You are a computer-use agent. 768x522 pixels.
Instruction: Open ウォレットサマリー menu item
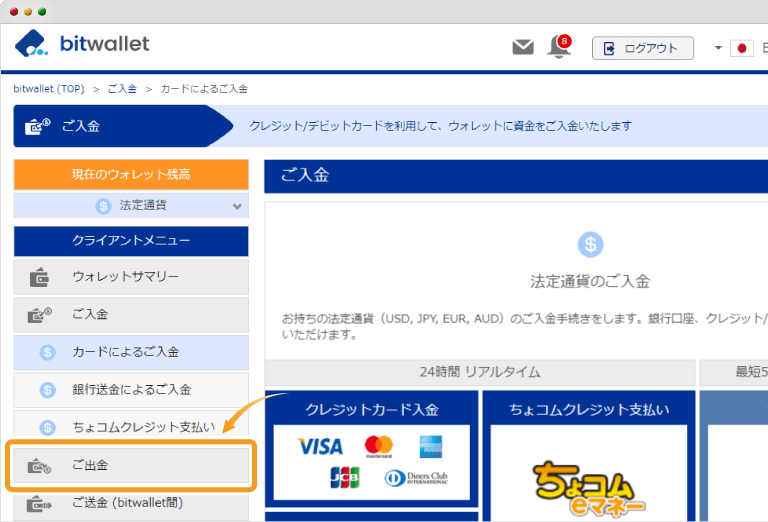[x=131, y=277]
